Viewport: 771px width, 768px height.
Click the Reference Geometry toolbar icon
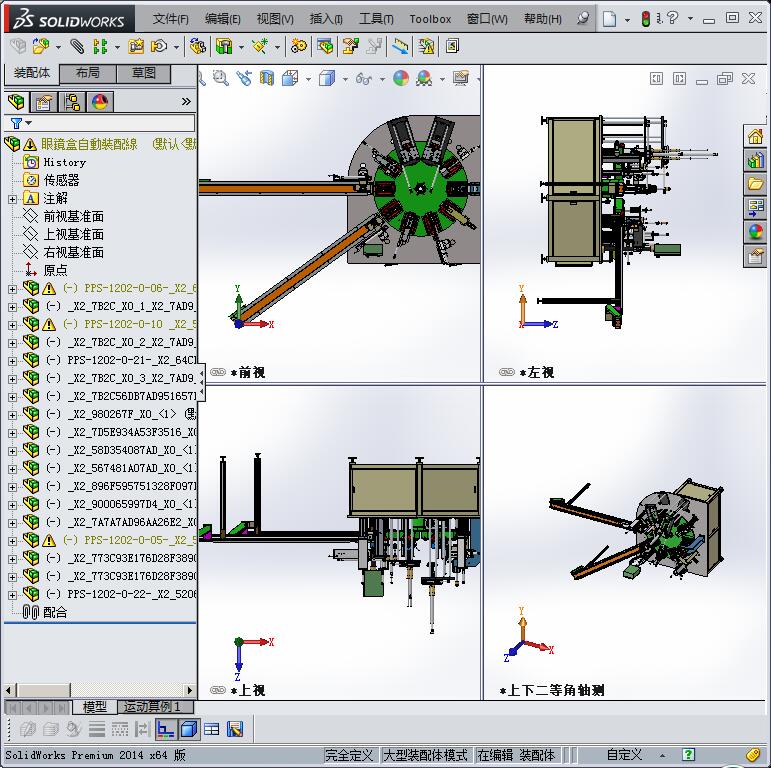coord(260,47)
